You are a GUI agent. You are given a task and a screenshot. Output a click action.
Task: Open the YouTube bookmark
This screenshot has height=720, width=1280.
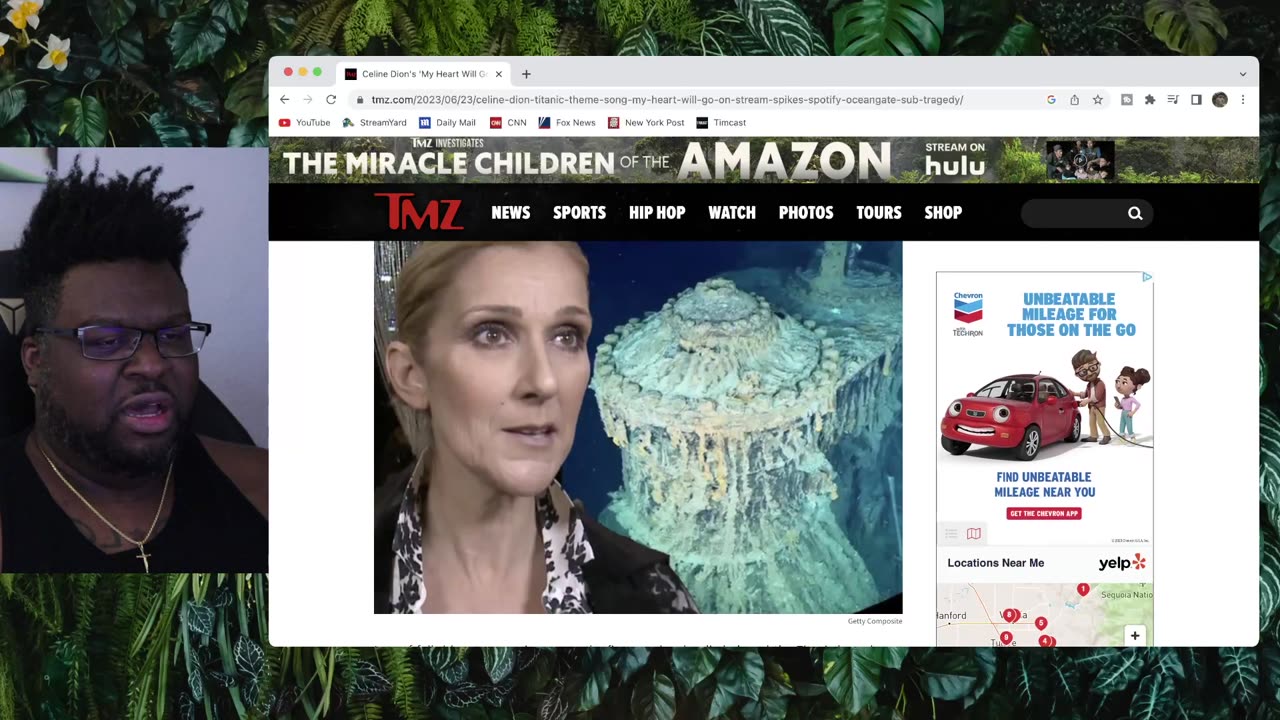pyautogui.click(x=304, y=123)
